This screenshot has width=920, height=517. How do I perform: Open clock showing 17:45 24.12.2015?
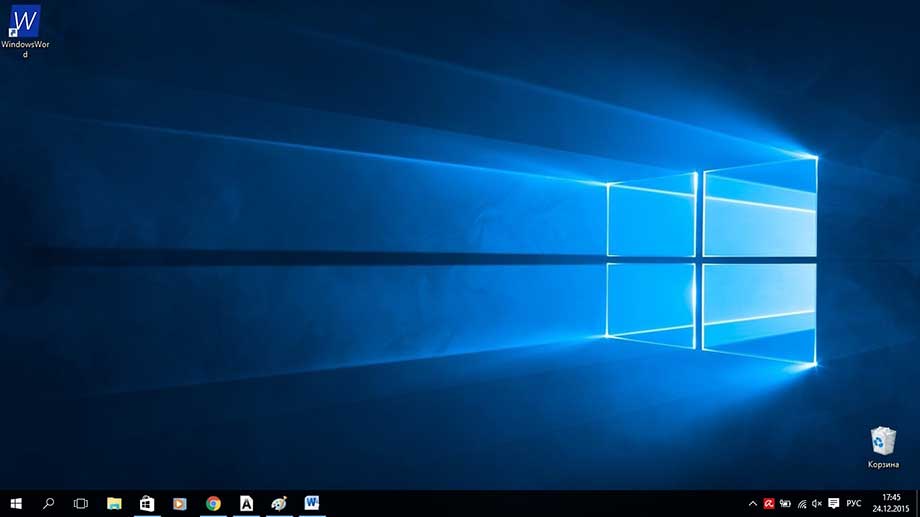click(891, 504)
